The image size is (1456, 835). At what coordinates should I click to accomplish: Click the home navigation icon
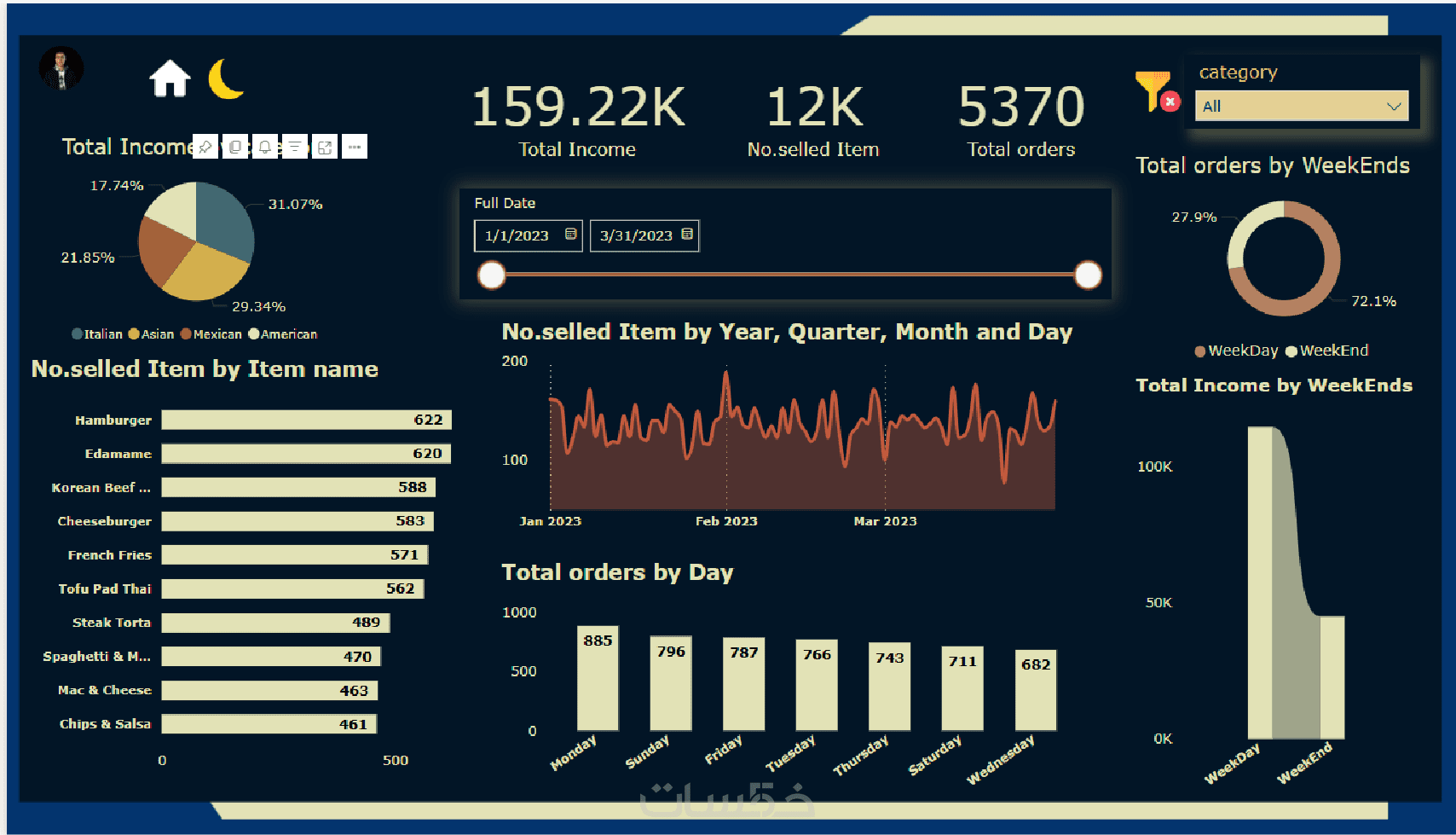(x=170, y=78)
